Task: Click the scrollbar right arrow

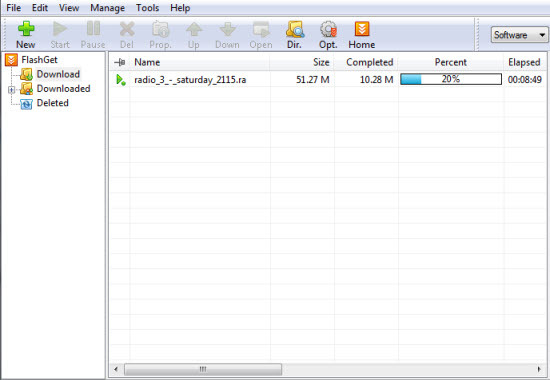Action: point(539,369)
